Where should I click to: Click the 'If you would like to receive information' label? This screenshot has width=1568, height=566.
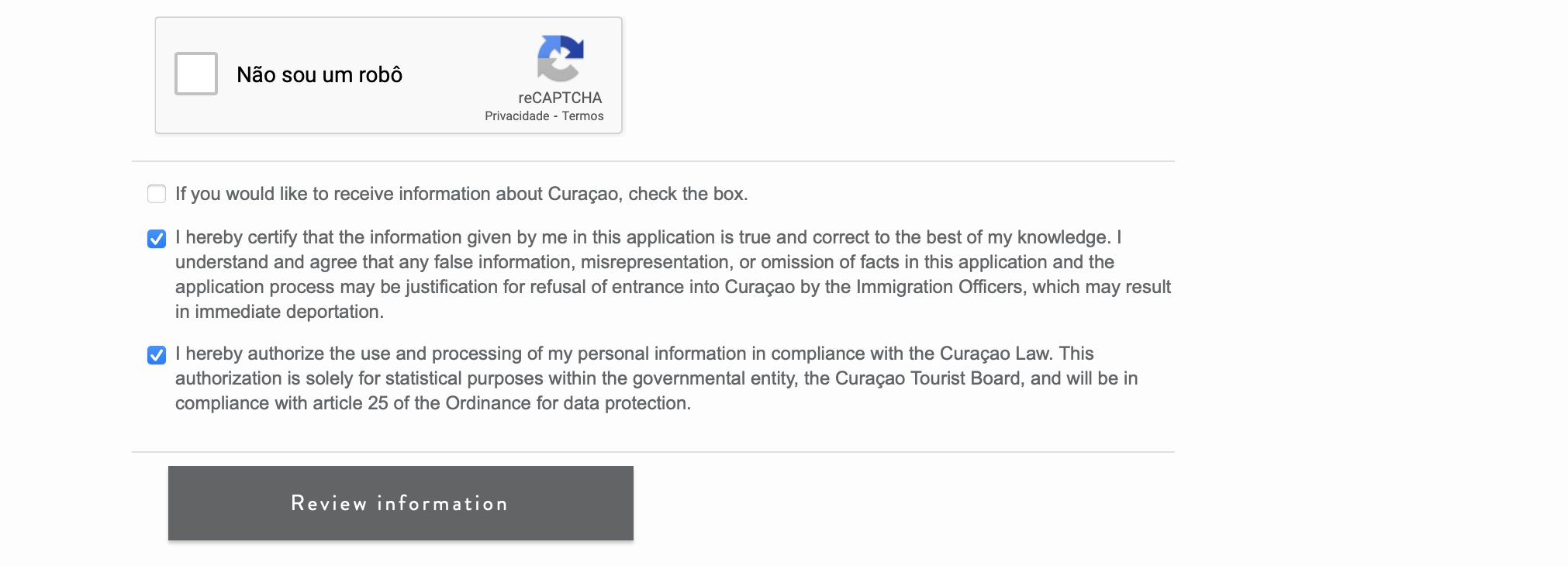click(x=461, y=194)
